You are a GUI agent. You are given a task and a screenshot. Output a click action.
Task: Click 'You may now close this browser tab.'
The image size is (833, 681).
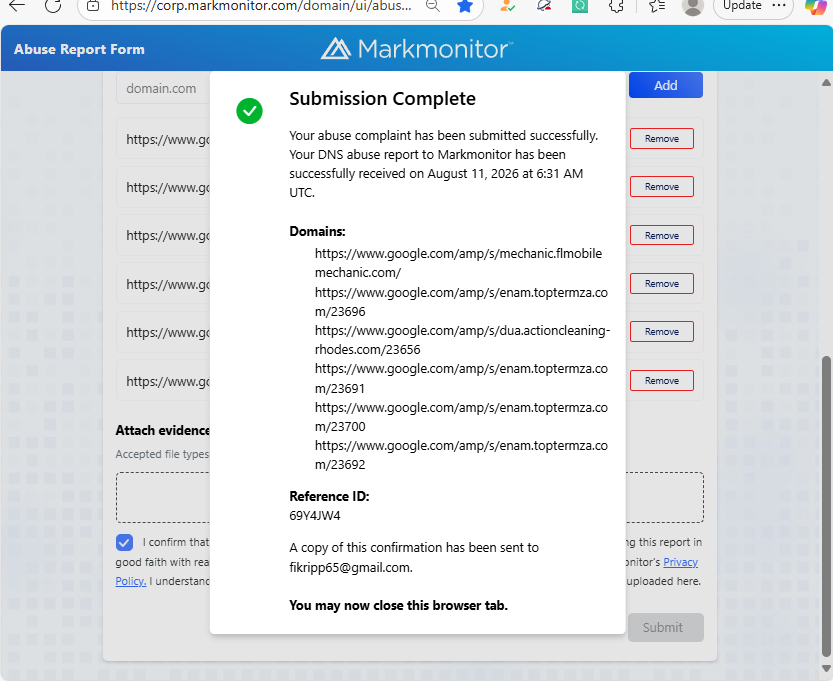(398, 606)
